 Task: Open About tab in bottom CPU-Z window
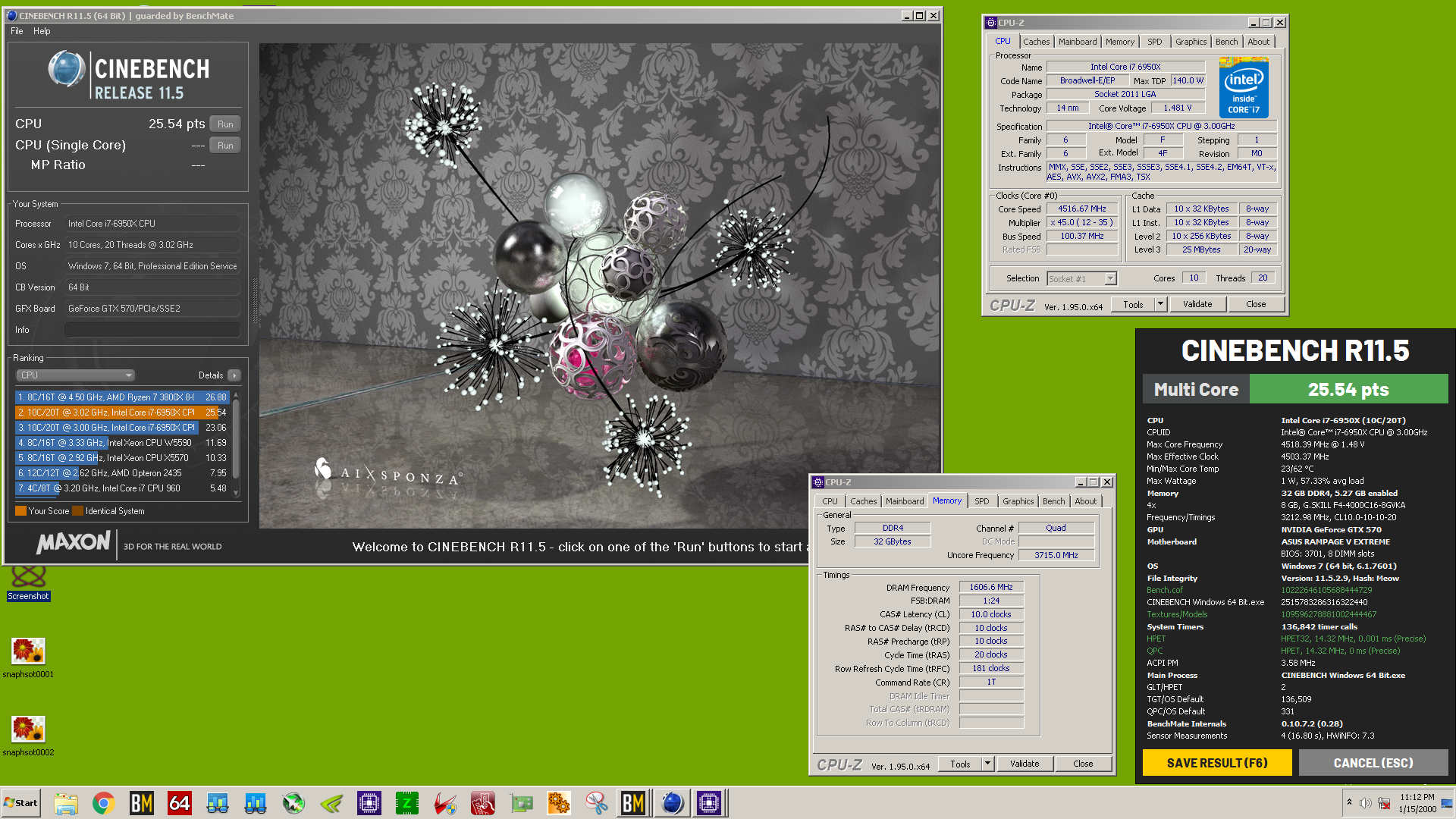click(x=1085, y=501)
